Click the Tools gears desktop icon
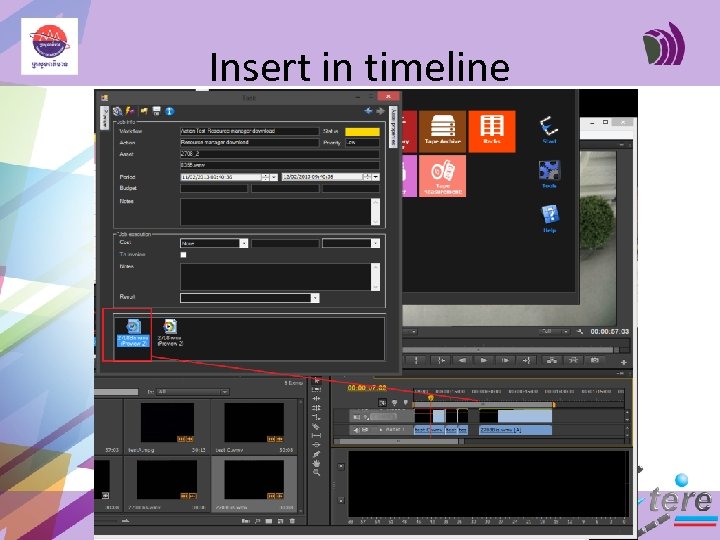This screenshot has height=540, width=720. coord(549,174)
